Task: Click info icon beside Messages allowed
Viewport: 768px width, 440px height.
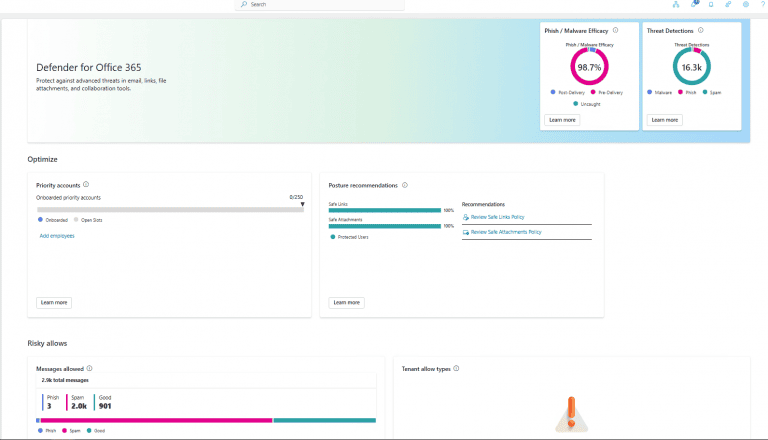Action: (90, 368)
